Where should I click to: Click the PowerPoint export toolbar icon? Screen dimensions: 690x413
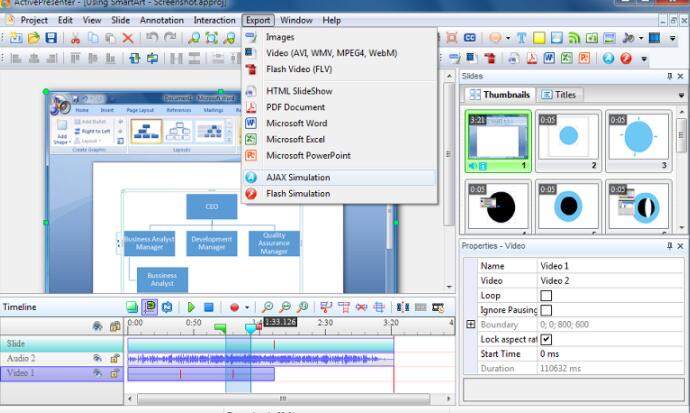pos(584,58)
